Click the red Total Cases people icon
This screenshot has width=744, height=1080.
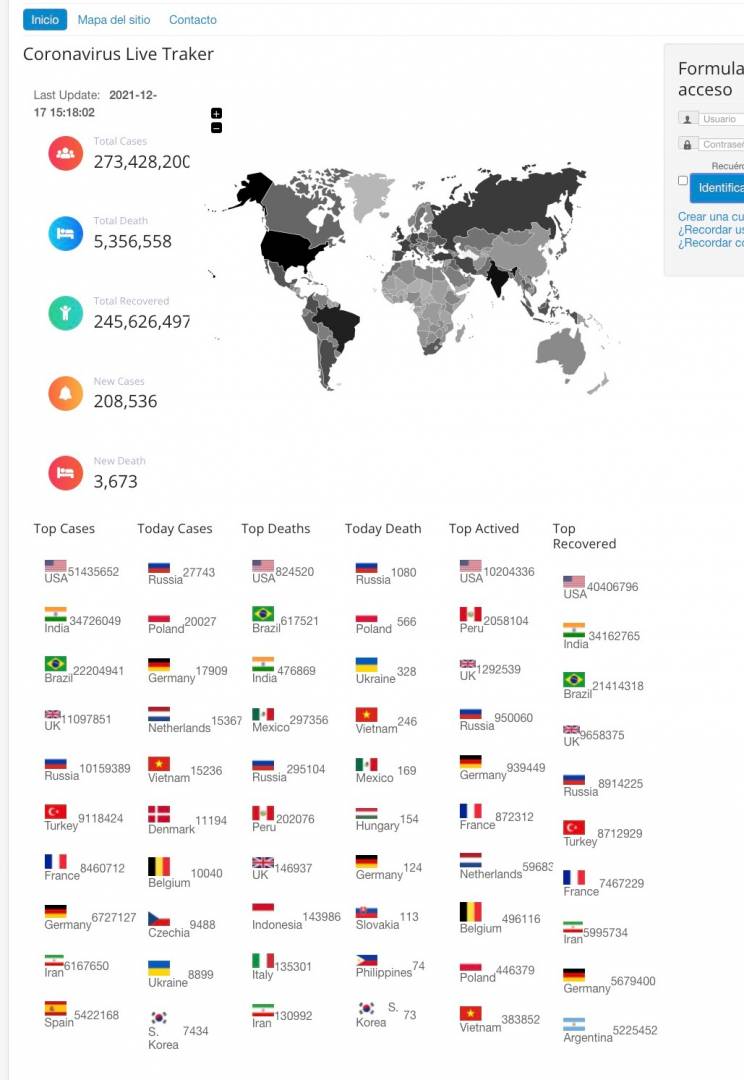coord(65,154)
